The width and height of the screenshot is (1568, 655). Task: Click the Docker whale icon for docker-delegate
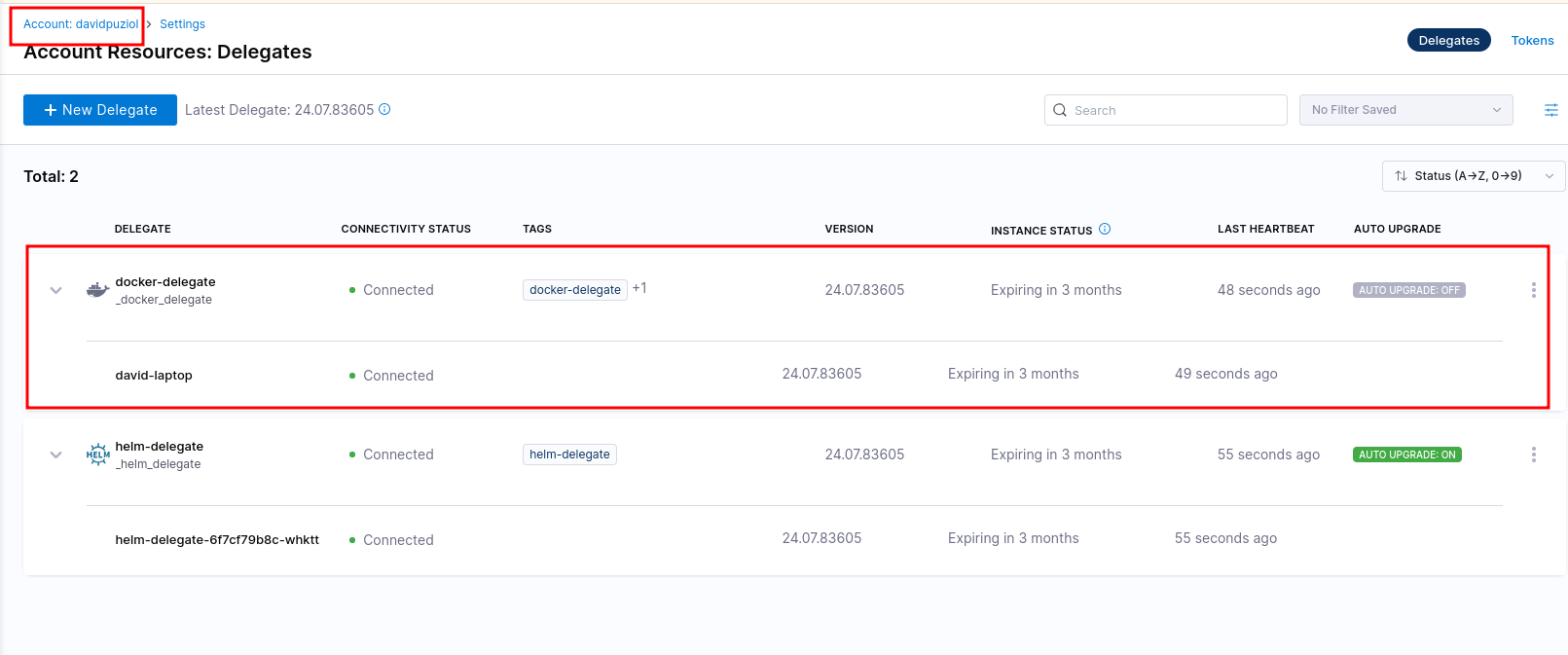97,290
